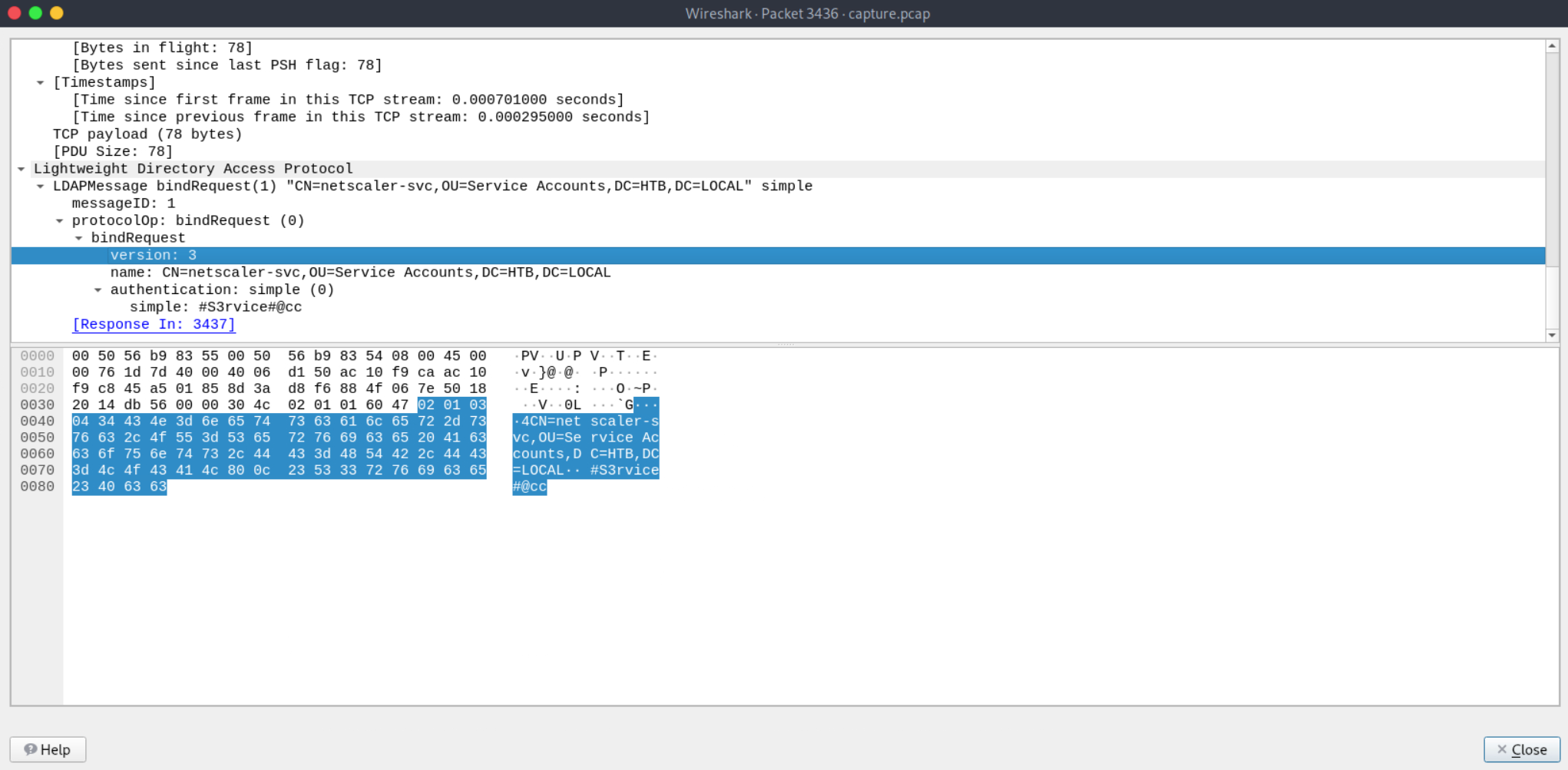This screenshot has width=1568, height=770.
Task: Click the hex offset 0080 label
Action: click(37, 487)
